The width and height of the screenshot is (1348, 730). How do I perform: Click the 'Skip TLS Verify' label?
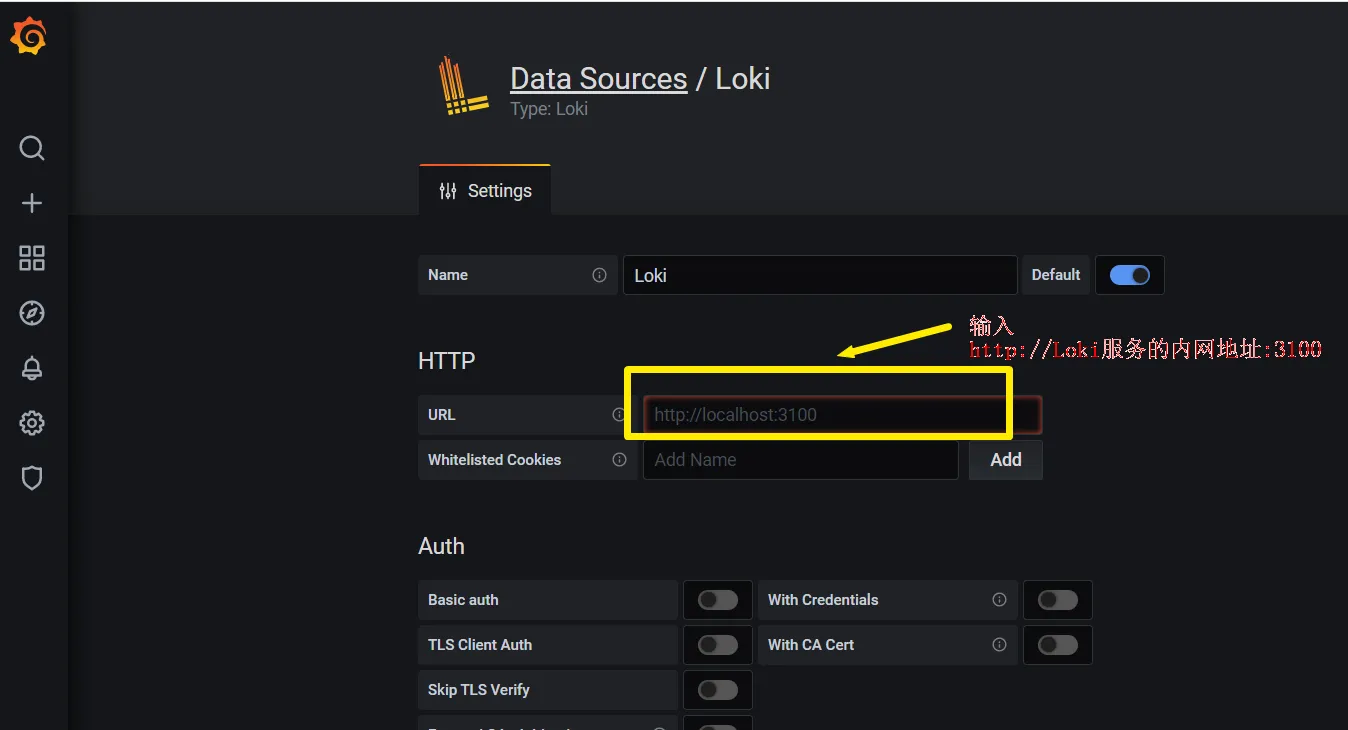click(479, 690)
